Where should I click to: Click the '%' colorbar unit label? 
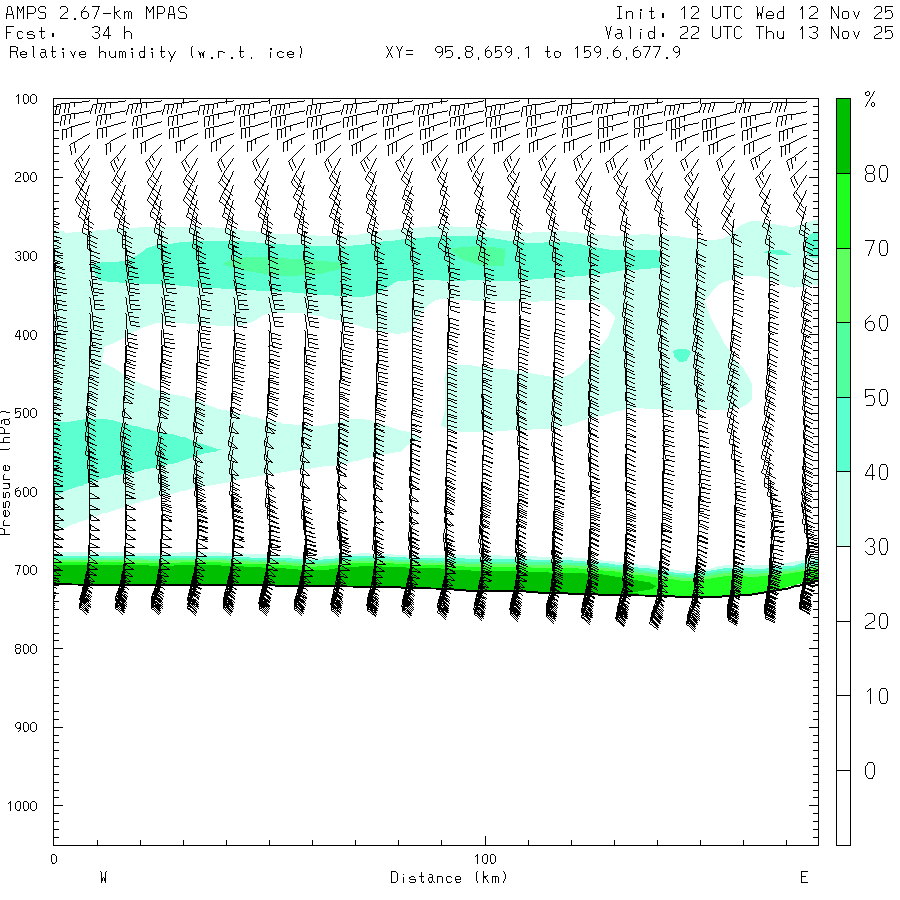click(x=870, y=100)
